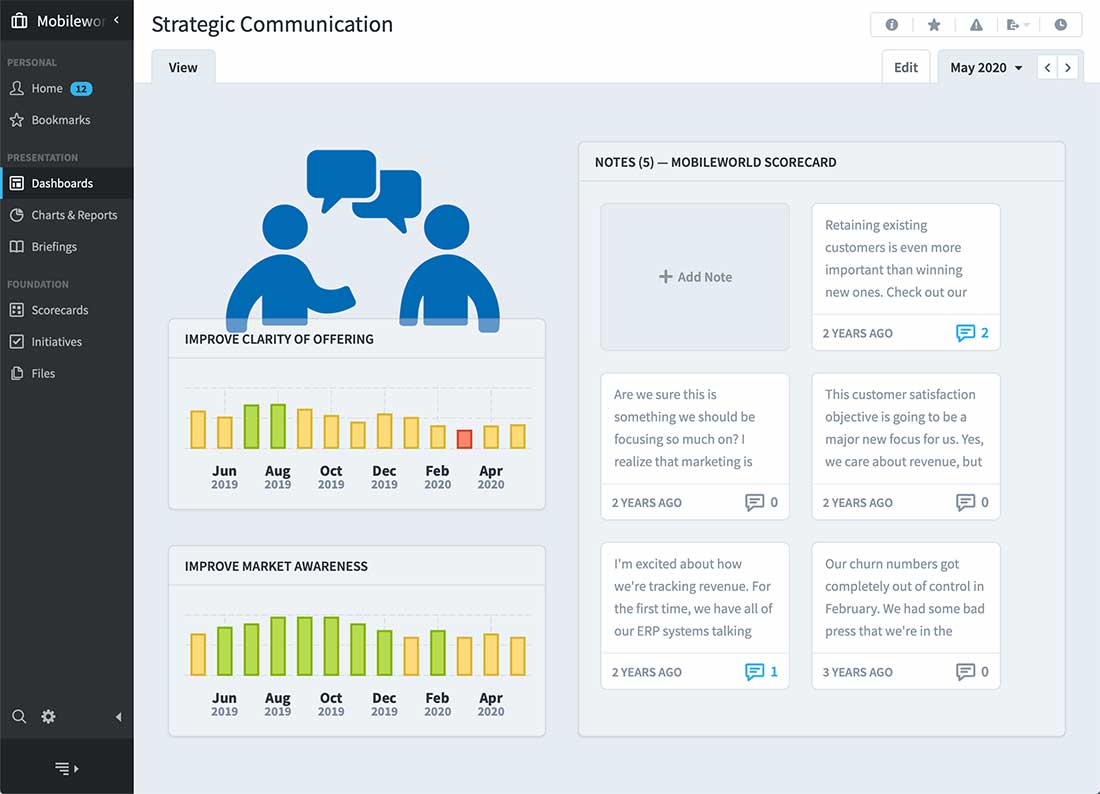
Task: Open the export dropdown icon
Action: pos(1017,25)
